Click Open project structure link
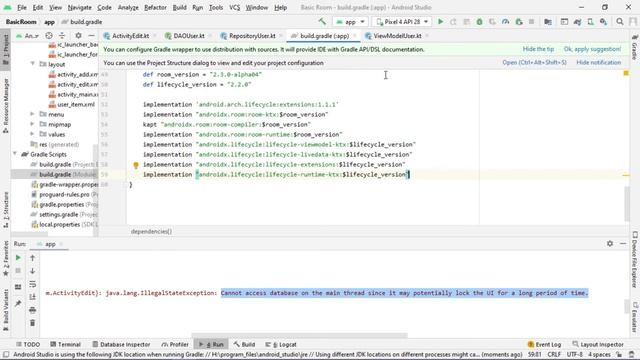Image resolution: width=640 pixels, height=360 pixels. (x=534, y=62)
